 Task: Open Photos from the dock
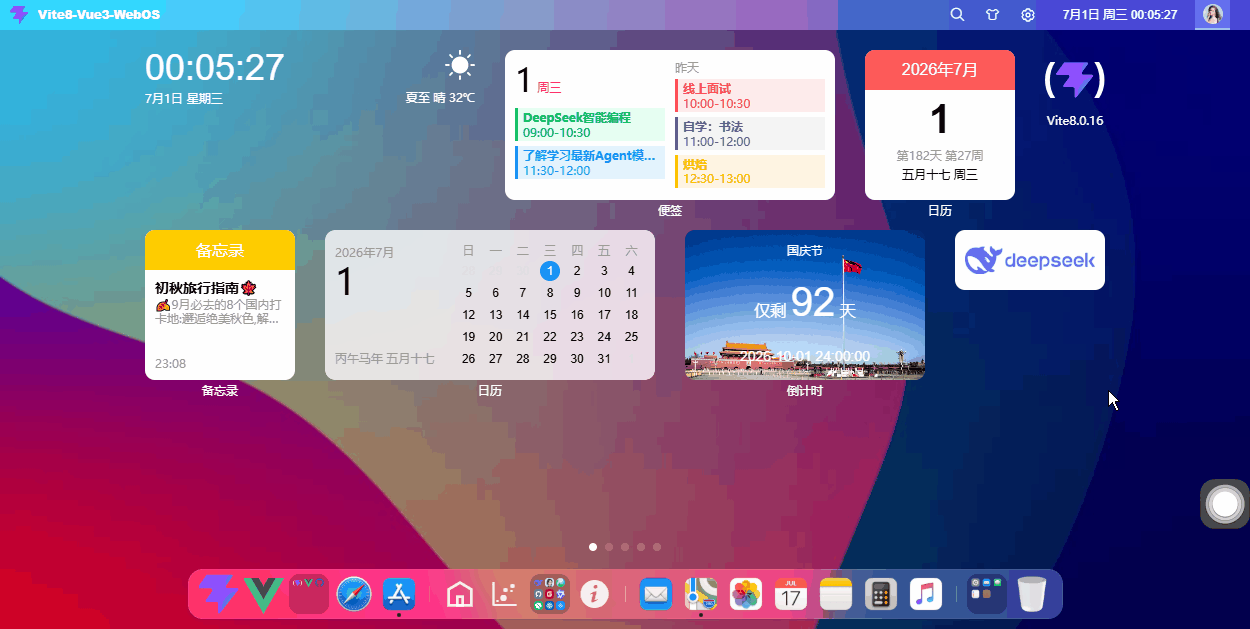point(746,594)
